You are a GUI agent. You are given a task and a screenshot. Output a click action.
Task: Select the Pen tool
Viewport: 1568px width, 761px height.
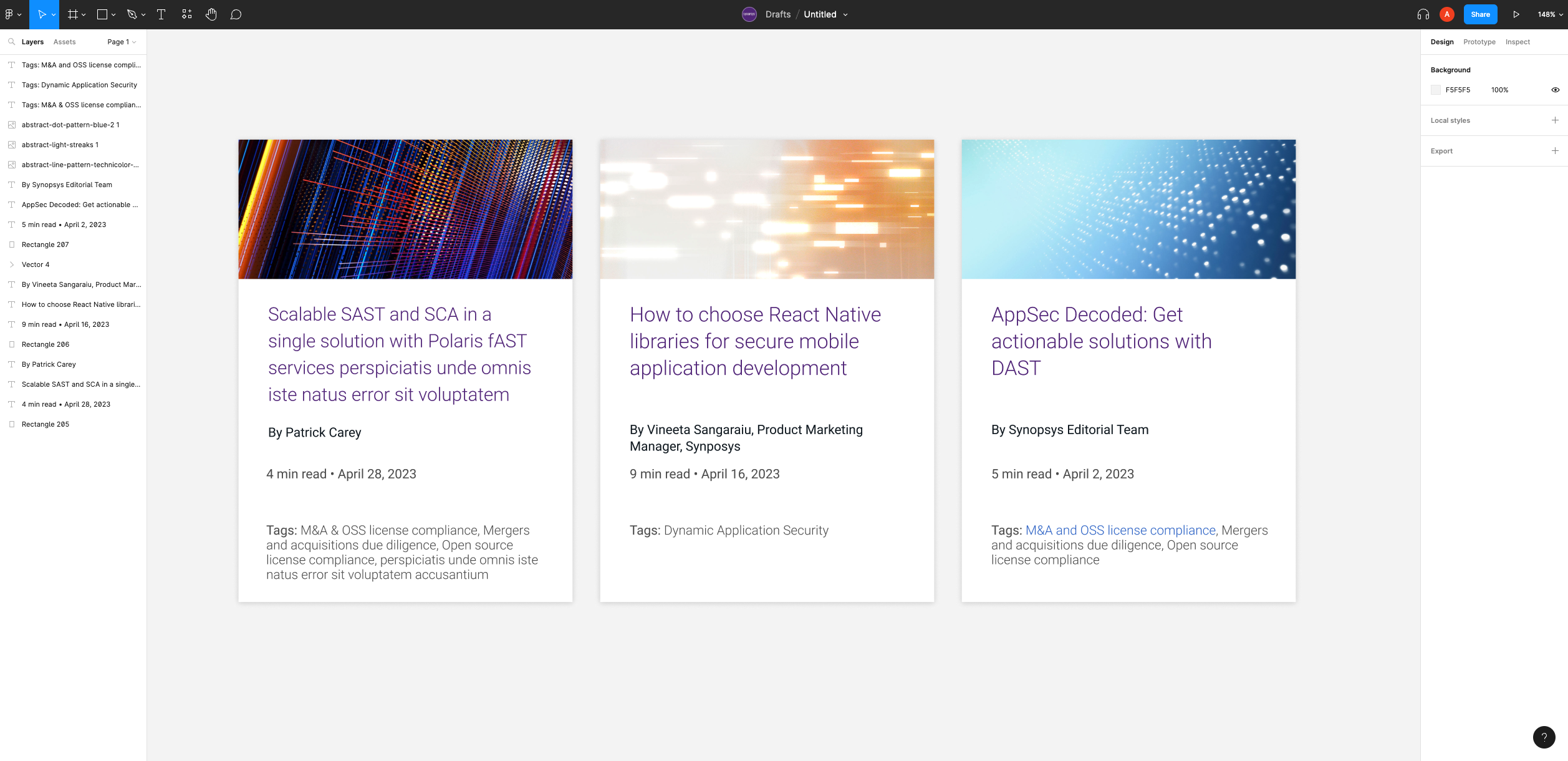132,14
